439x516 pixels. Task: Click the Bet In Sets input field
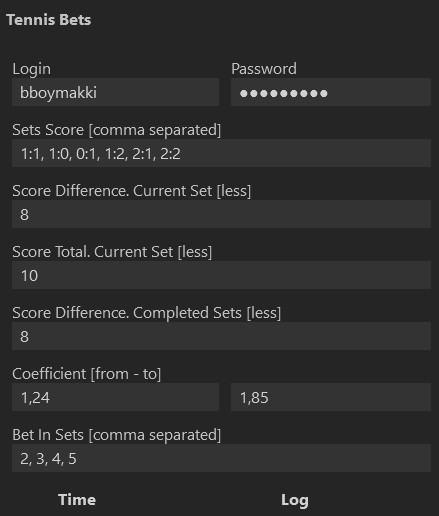point(221,458)
